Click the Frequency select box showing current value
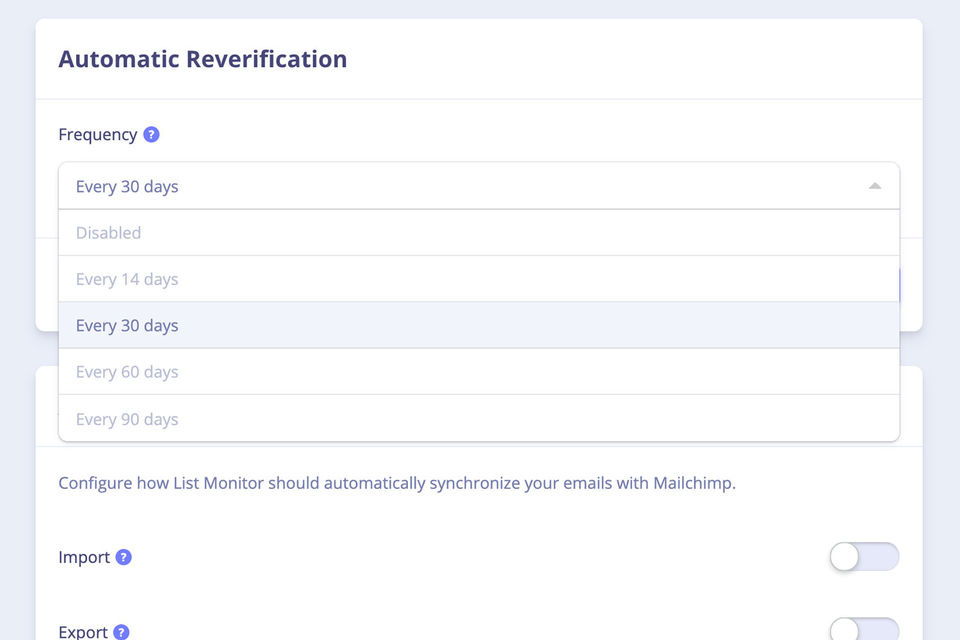 coord(478,186)
